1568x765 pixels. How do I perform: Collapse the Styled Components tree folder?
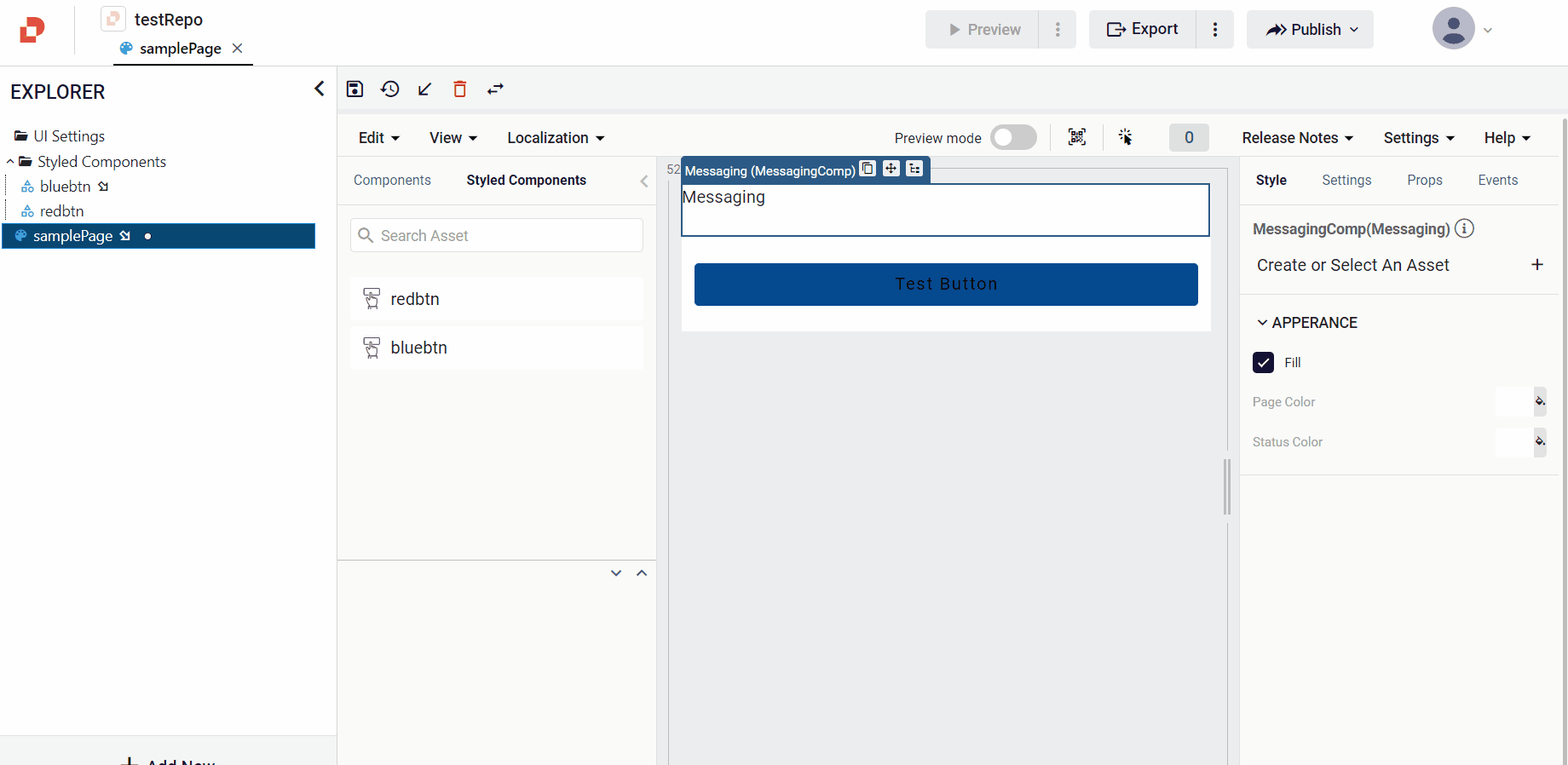pyautogui.click(x=10, y=162)
